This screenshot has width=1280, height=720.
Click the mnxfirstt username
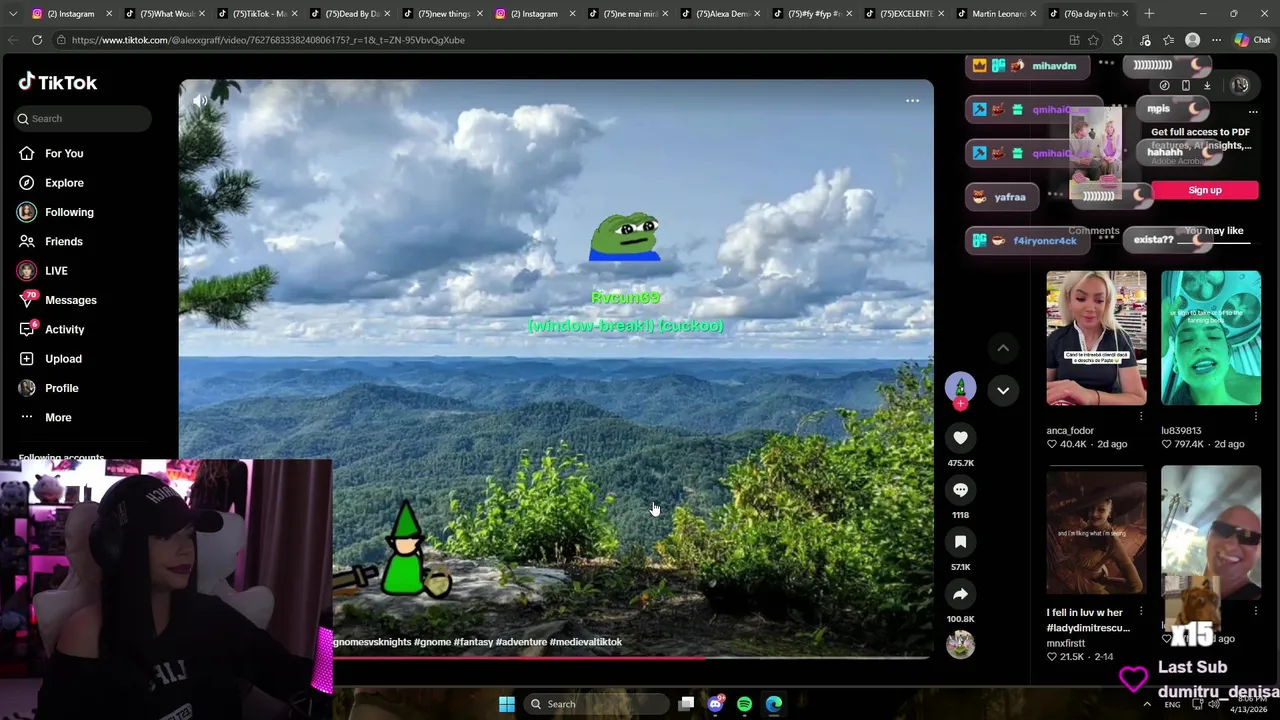coord(1066,643)
